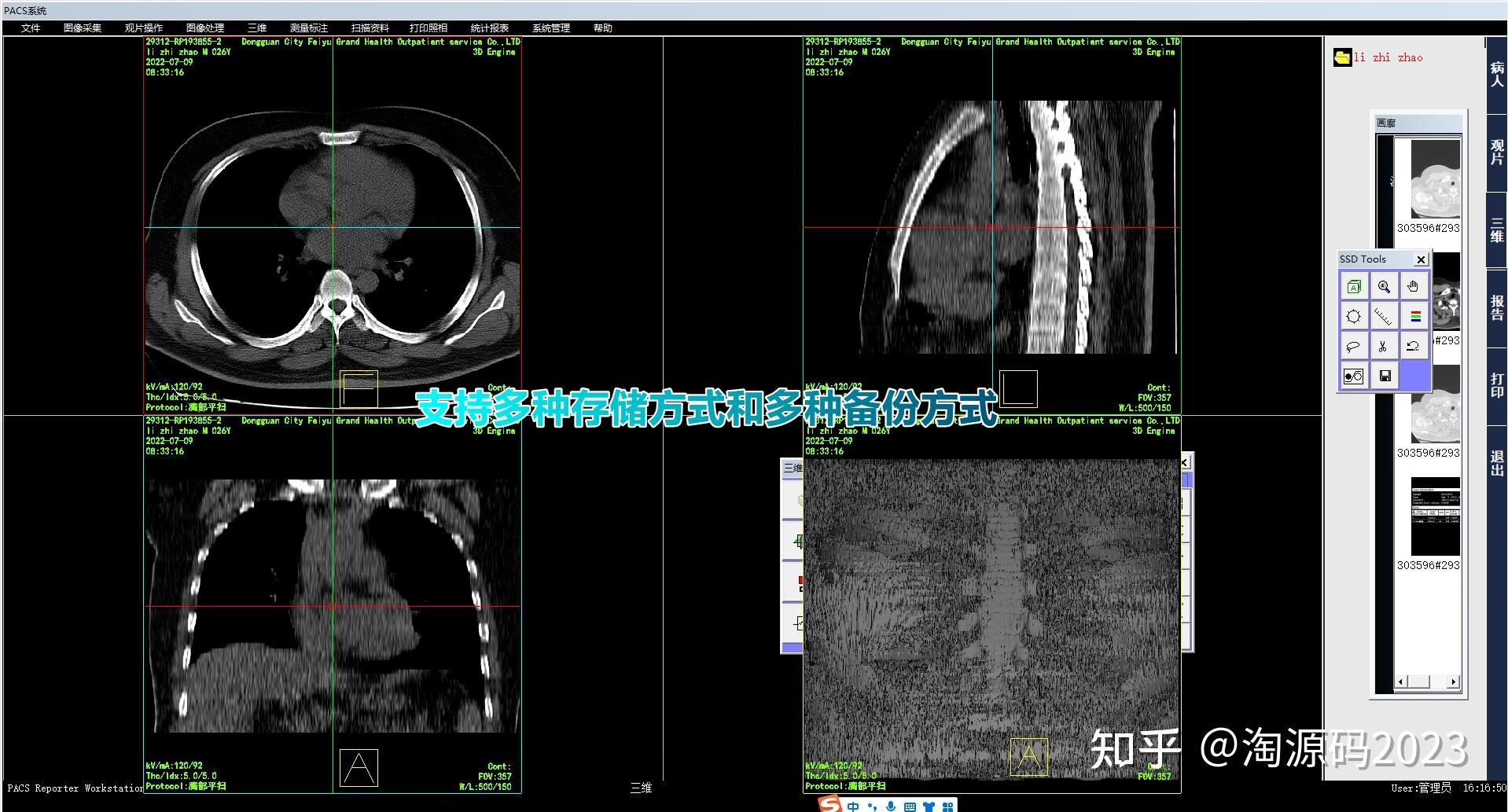Screen dimensions: 1508x812
Task: Open the 观片操作 menu
Action: (x=144, y=28)
